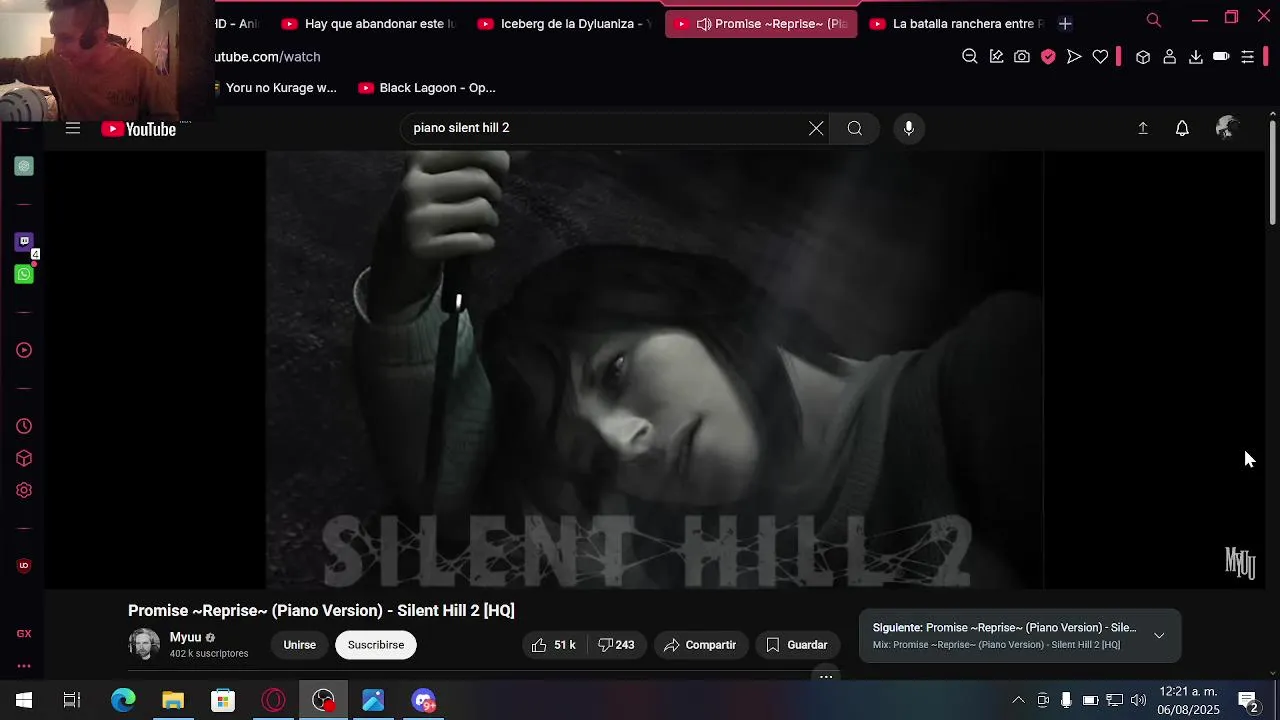1280x720 pixels.
Task: Open the battery saver icon
Action: (x=1221, y=57)
